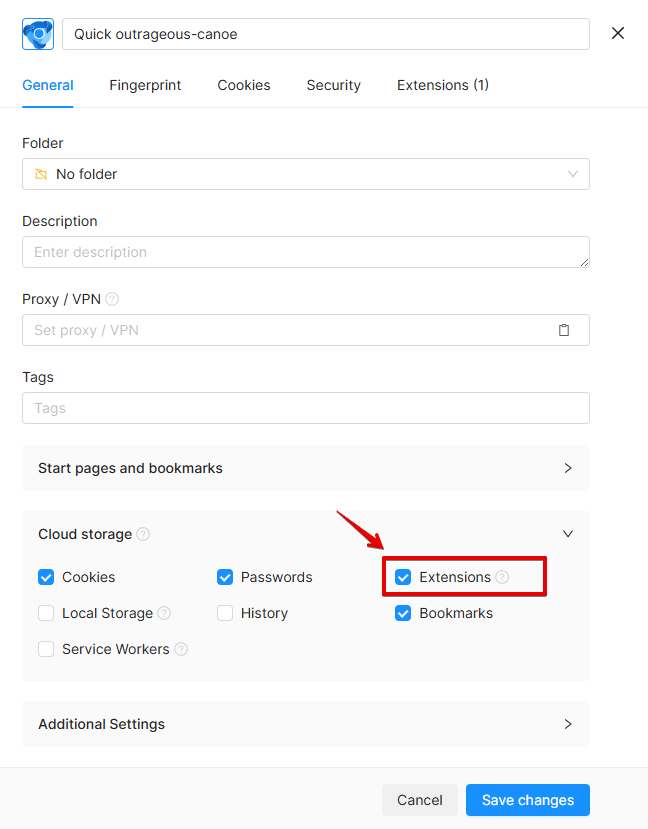The height and width of the screenshot is (829, 648).
Task: Click the Set proxy / VPN field
Action: [306, 330]
